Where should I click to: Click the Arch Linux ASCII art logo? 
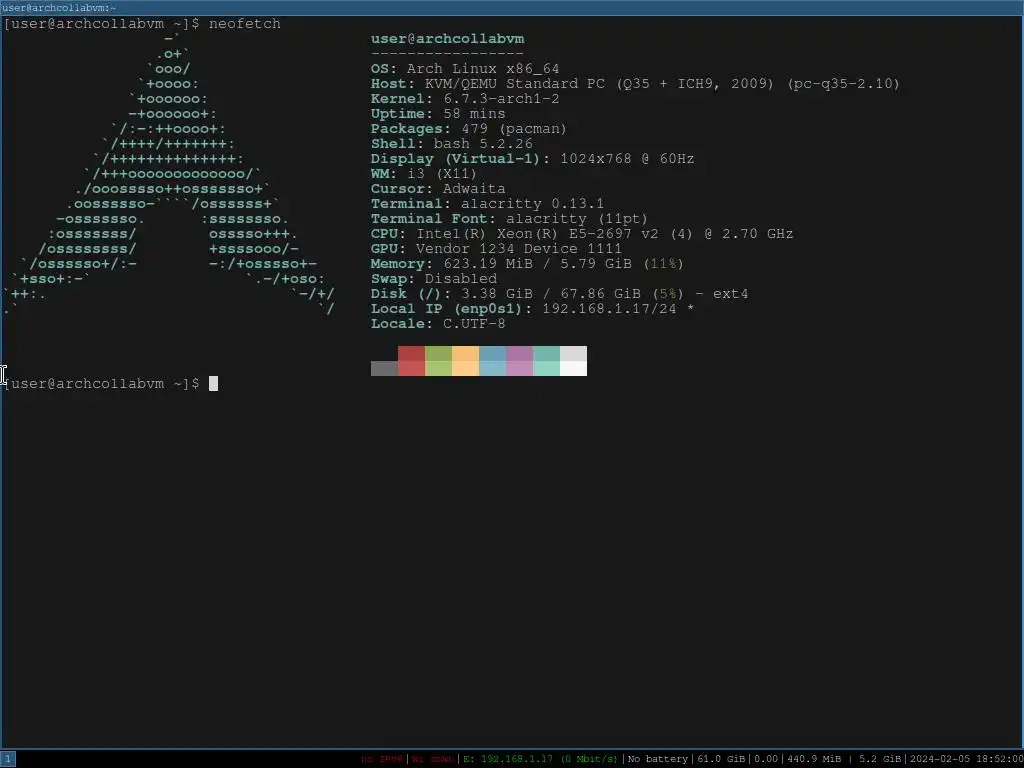(x=168, y=174)
